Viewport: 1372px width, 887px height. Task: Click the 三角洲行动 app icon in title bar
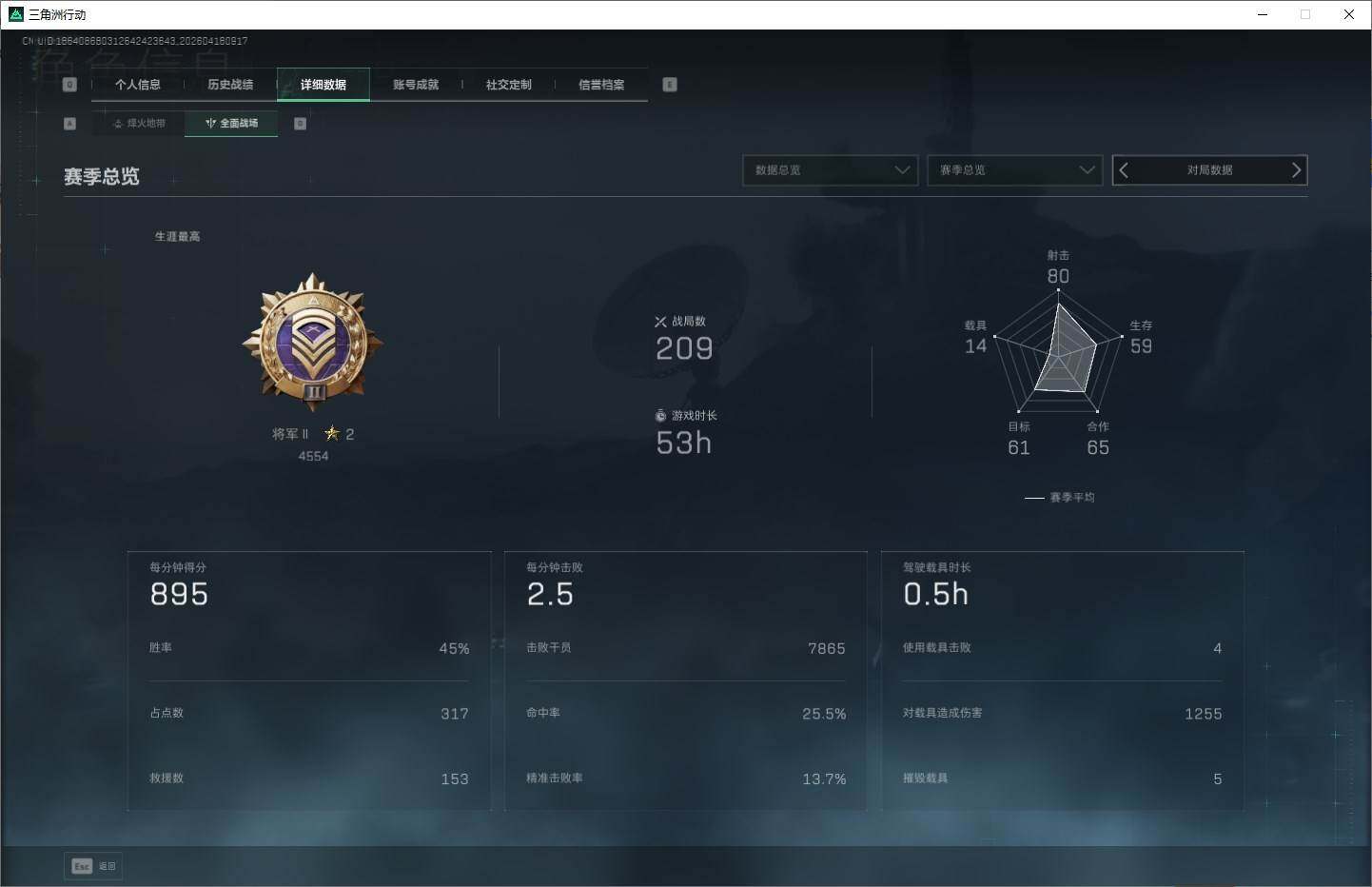pos(15,14)
